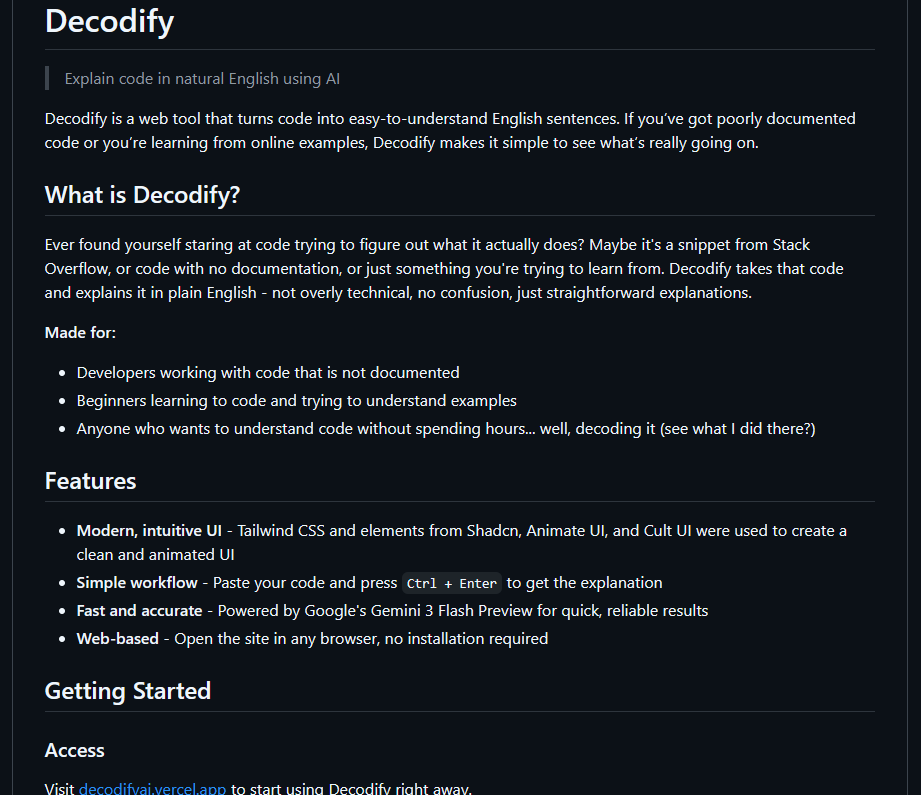Click the Decodify main title heading
The image size is (921, 795).
(x=109, y=21)
